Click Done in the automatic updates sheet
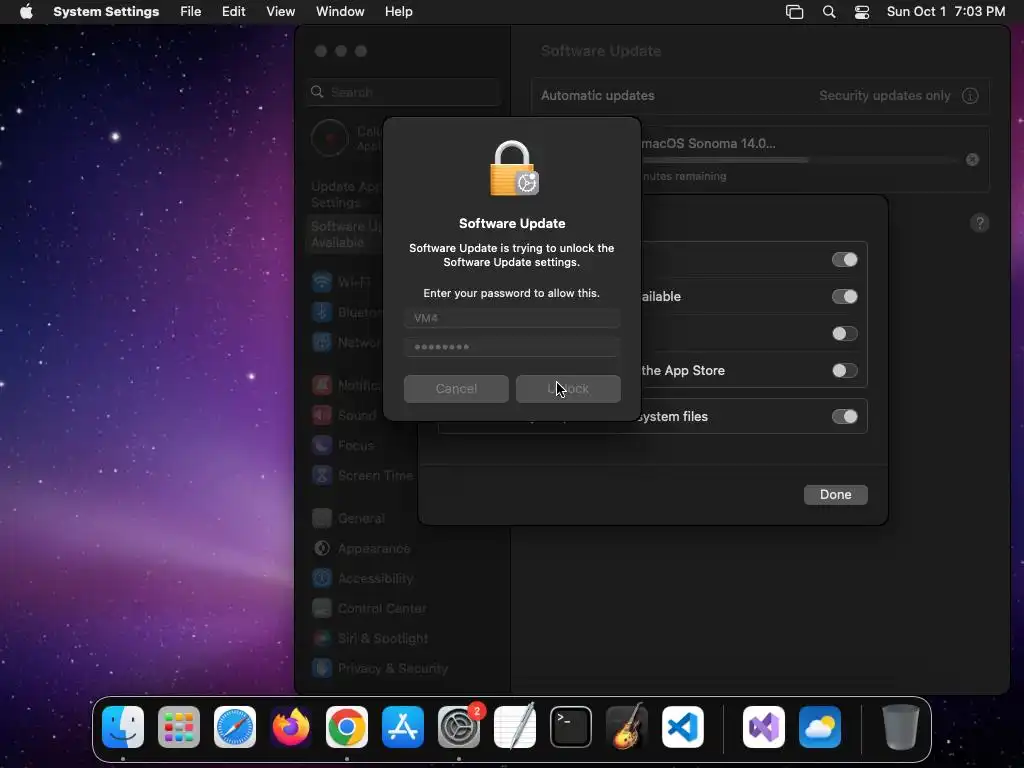This screenshot has height=768, width=1024. 835,494
